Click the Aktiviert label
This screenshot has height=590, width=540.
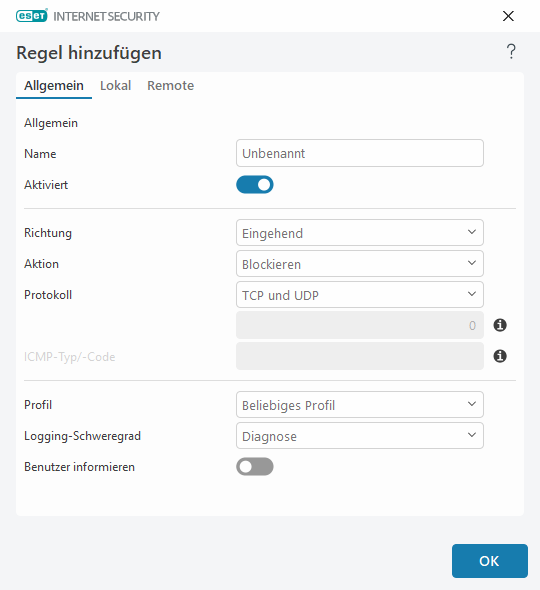coord(46,185)
